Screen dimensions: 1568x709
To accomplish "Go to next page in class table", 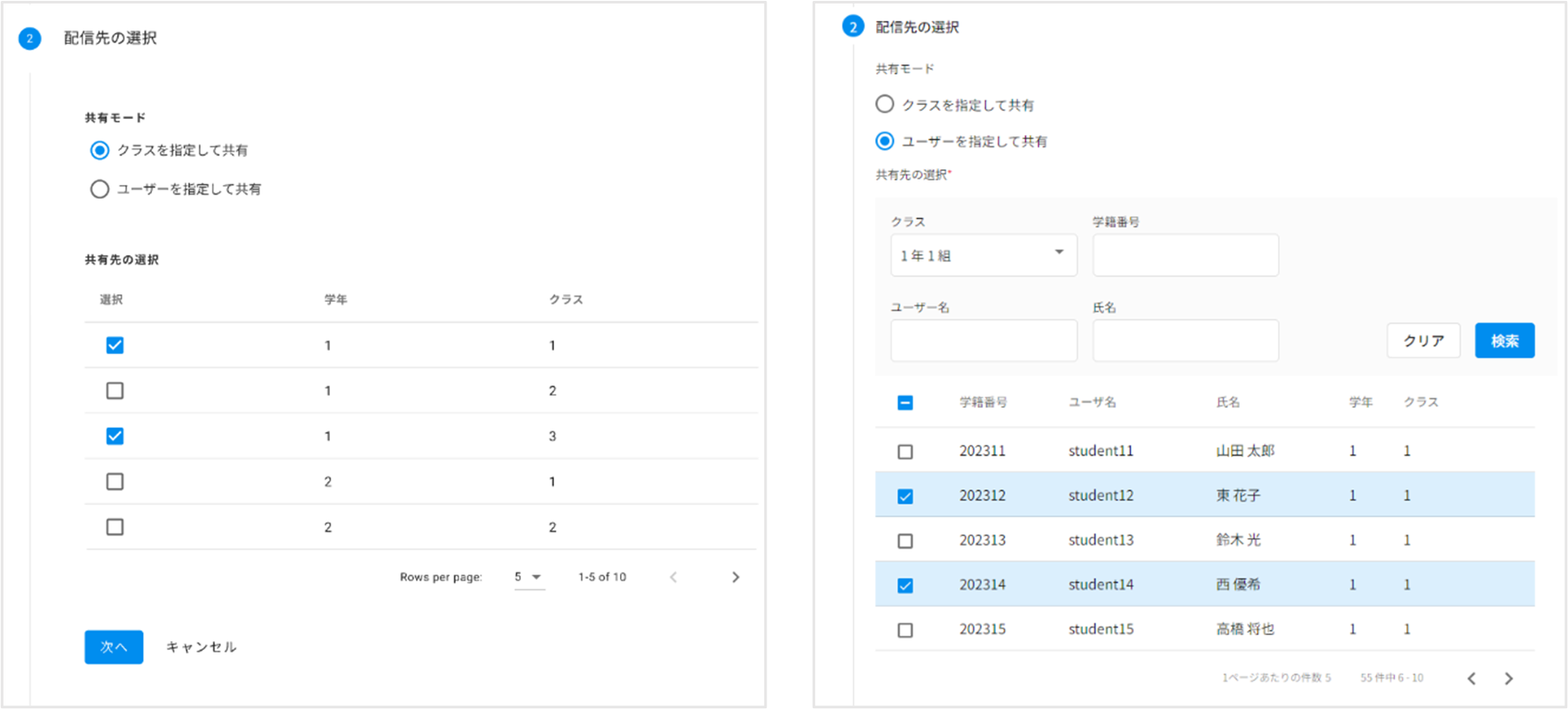I will 735,577.
